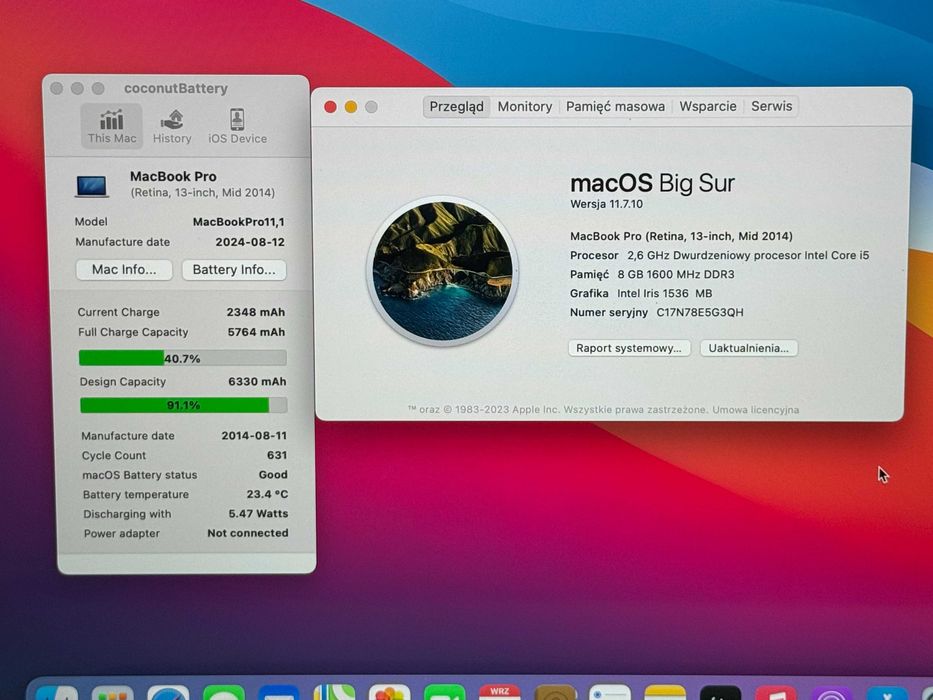
Task: Click the Big Sur landscape logo image
Action: [442, 271]
